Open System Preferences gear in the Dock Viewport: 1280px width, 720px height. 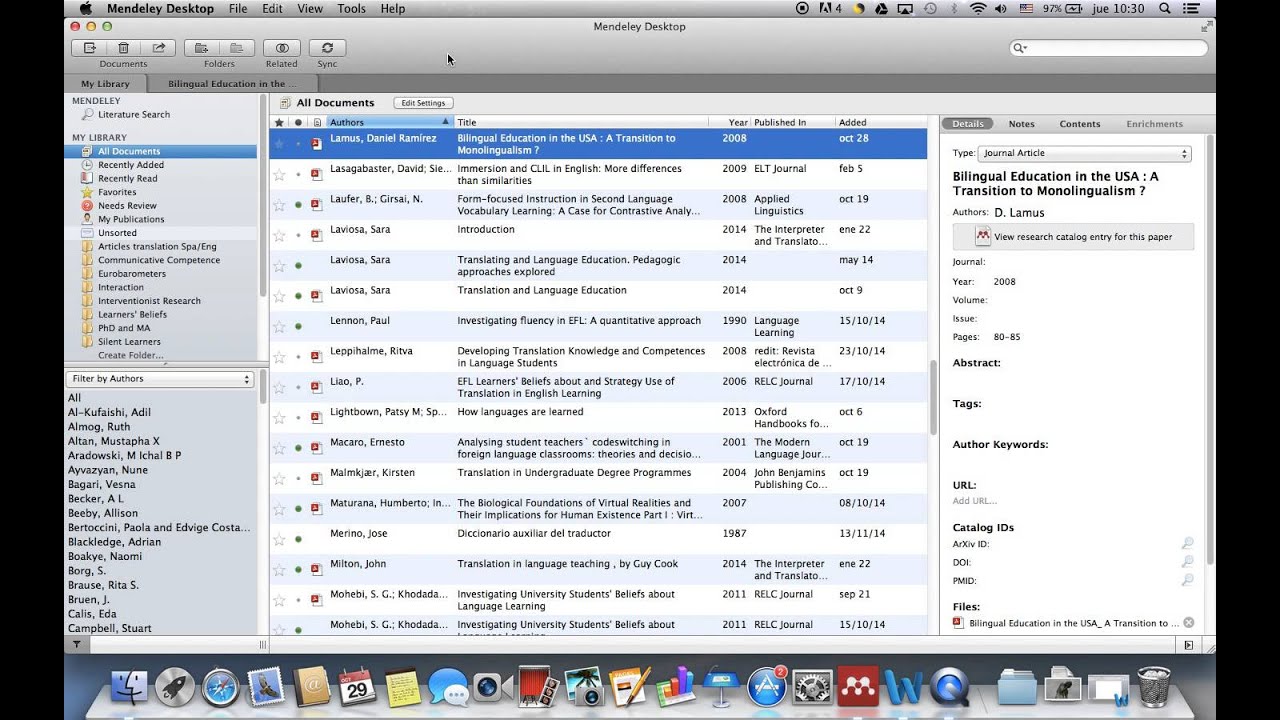click(812, 688)
